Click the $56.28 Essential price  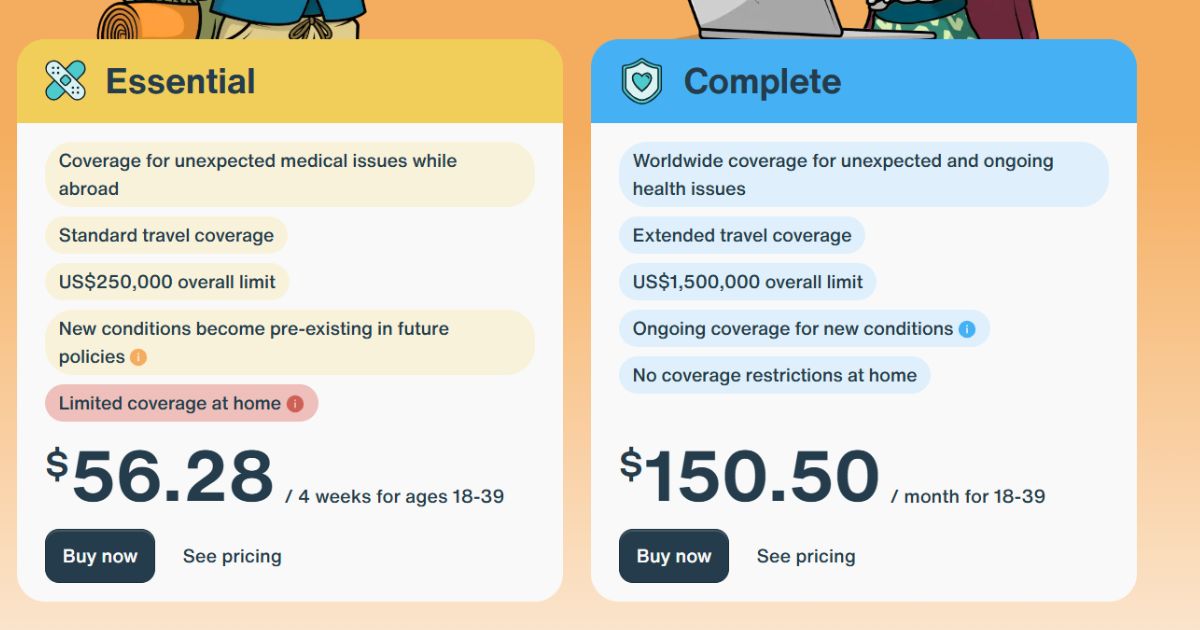(x=160, y=476)
